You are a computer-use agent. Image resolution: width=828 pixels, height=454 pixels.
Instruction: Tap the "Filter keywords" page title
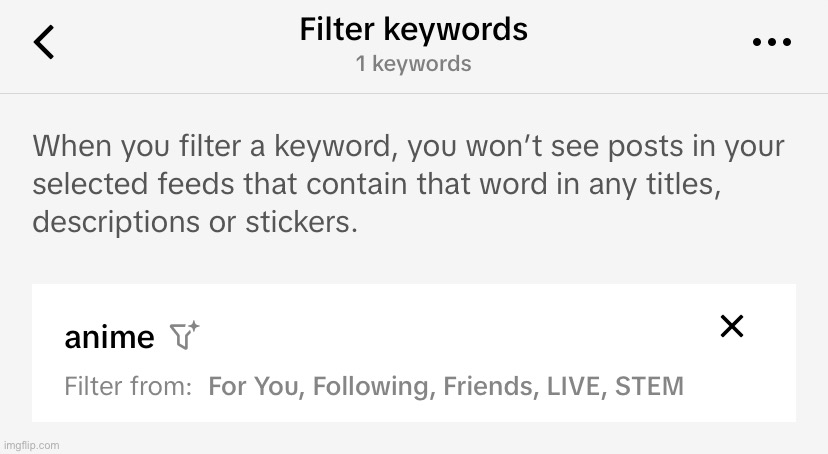pyautogui.click(x=413, y=30)
